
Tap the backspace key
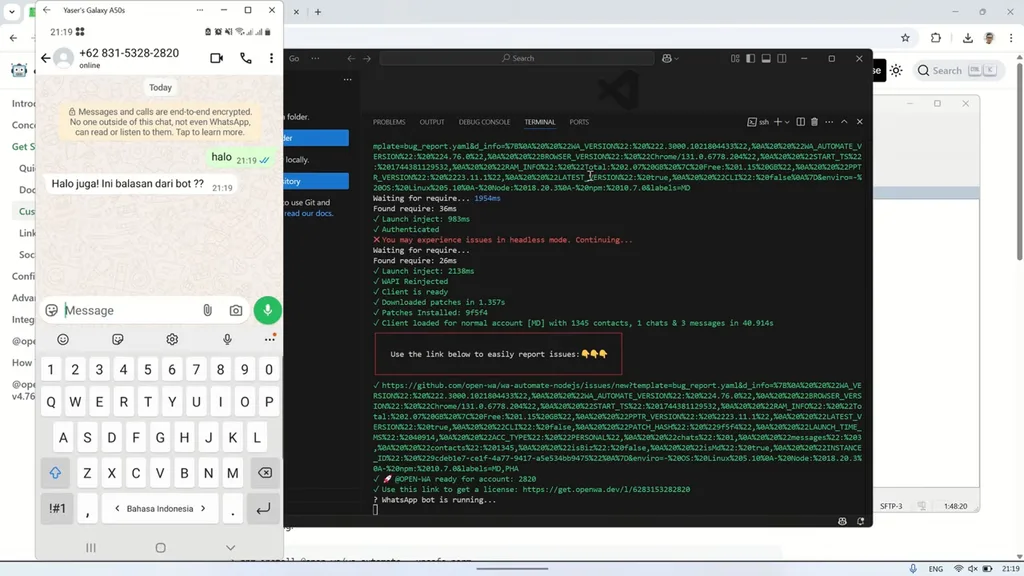[x=265, y=473]
